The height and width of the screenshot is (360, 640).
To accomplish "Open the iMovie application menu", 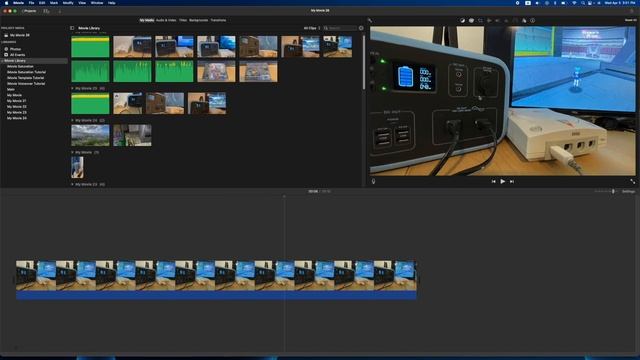I will point(18,3).
